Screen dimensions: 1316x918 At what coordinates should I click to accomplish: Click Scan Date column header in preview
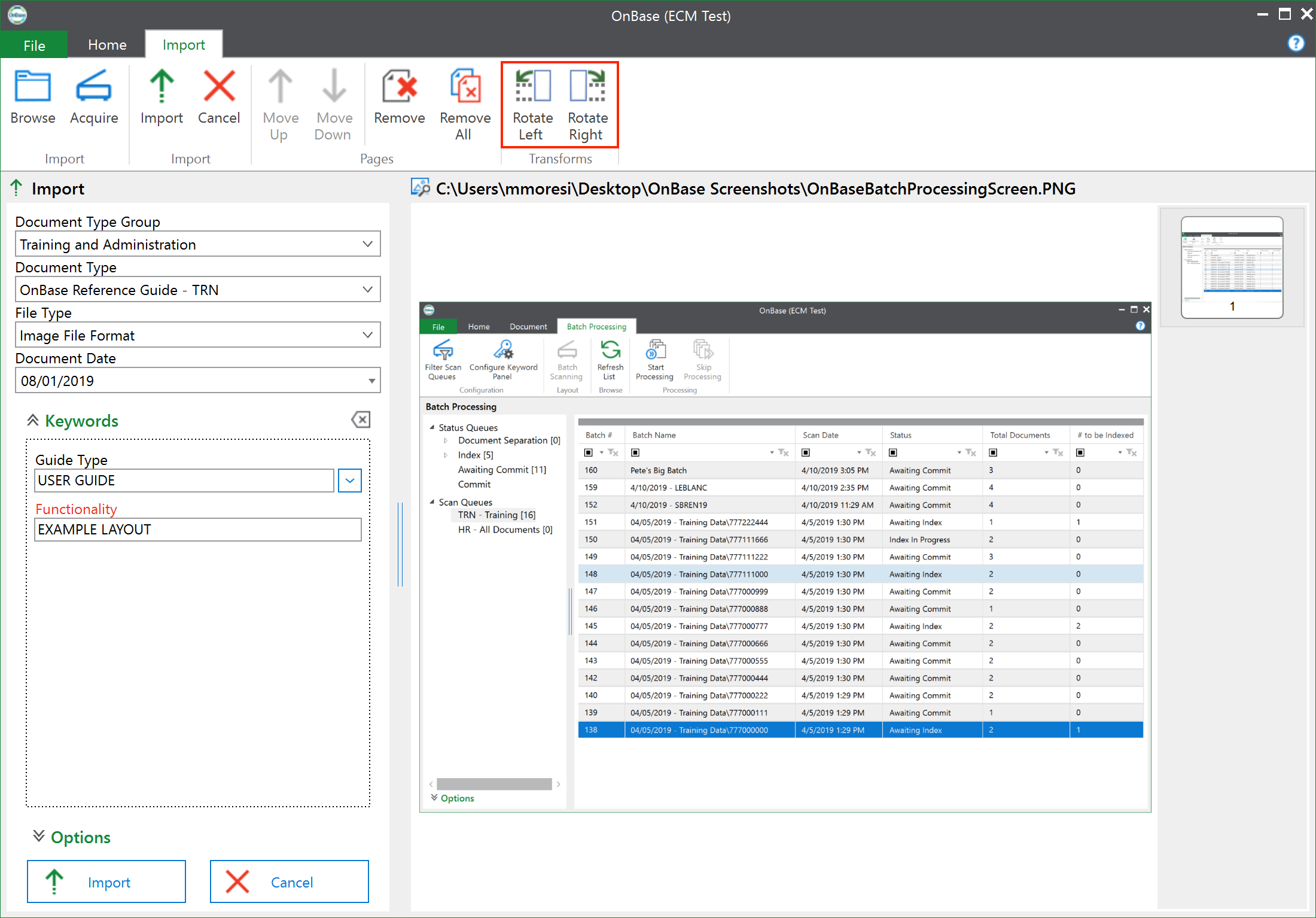pos(839,435)
